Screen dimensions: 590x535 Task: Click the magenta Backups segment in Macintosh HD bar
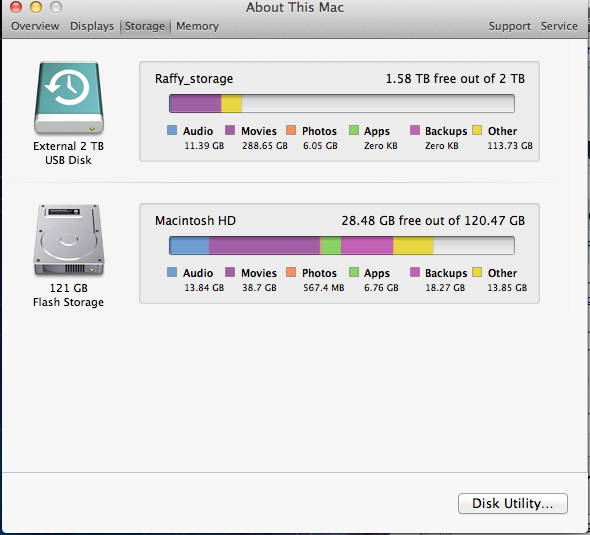(367, 246)
